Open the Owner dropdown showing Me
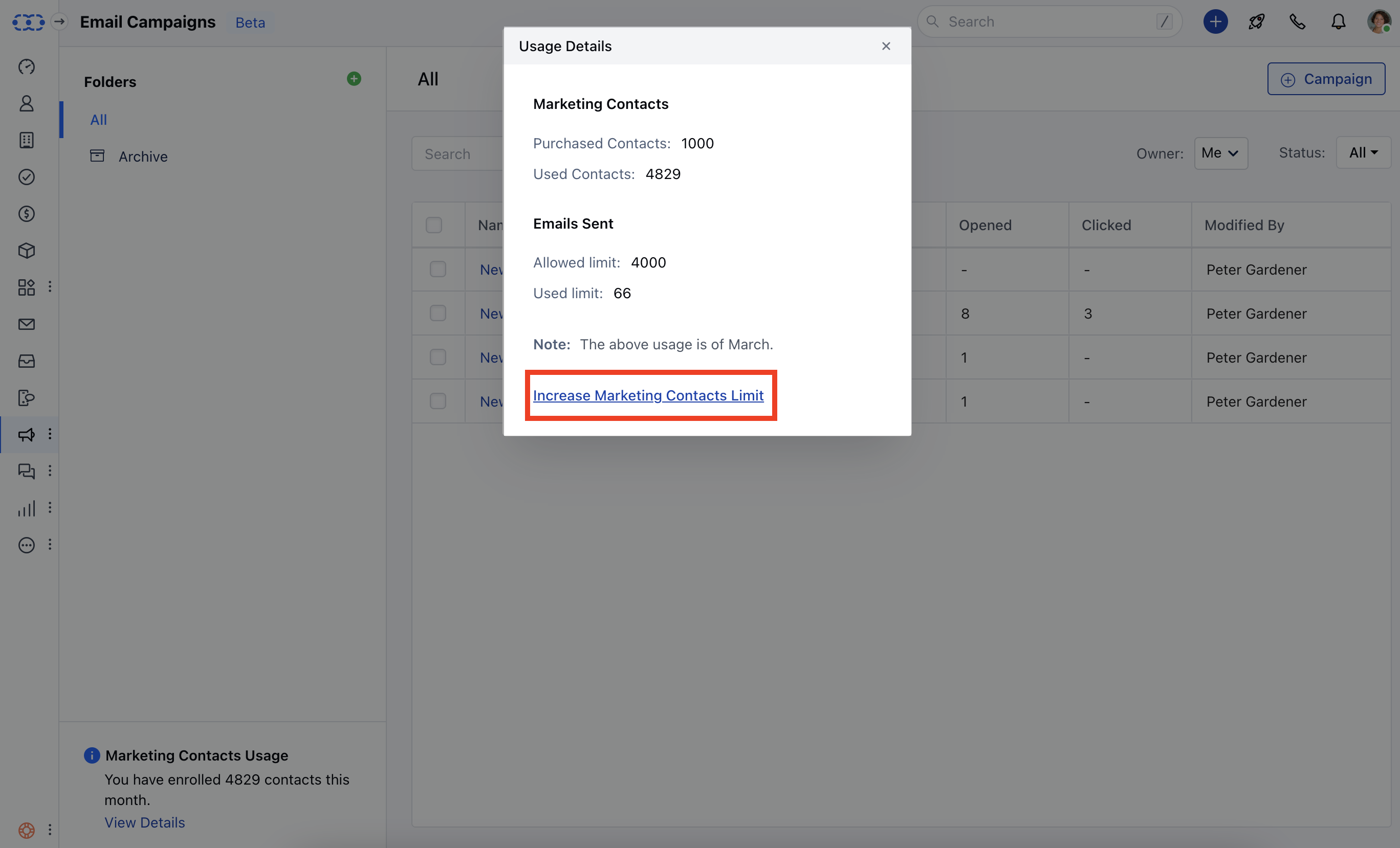The height and width of the screenshot is (848, 1400). [1220, 153]
